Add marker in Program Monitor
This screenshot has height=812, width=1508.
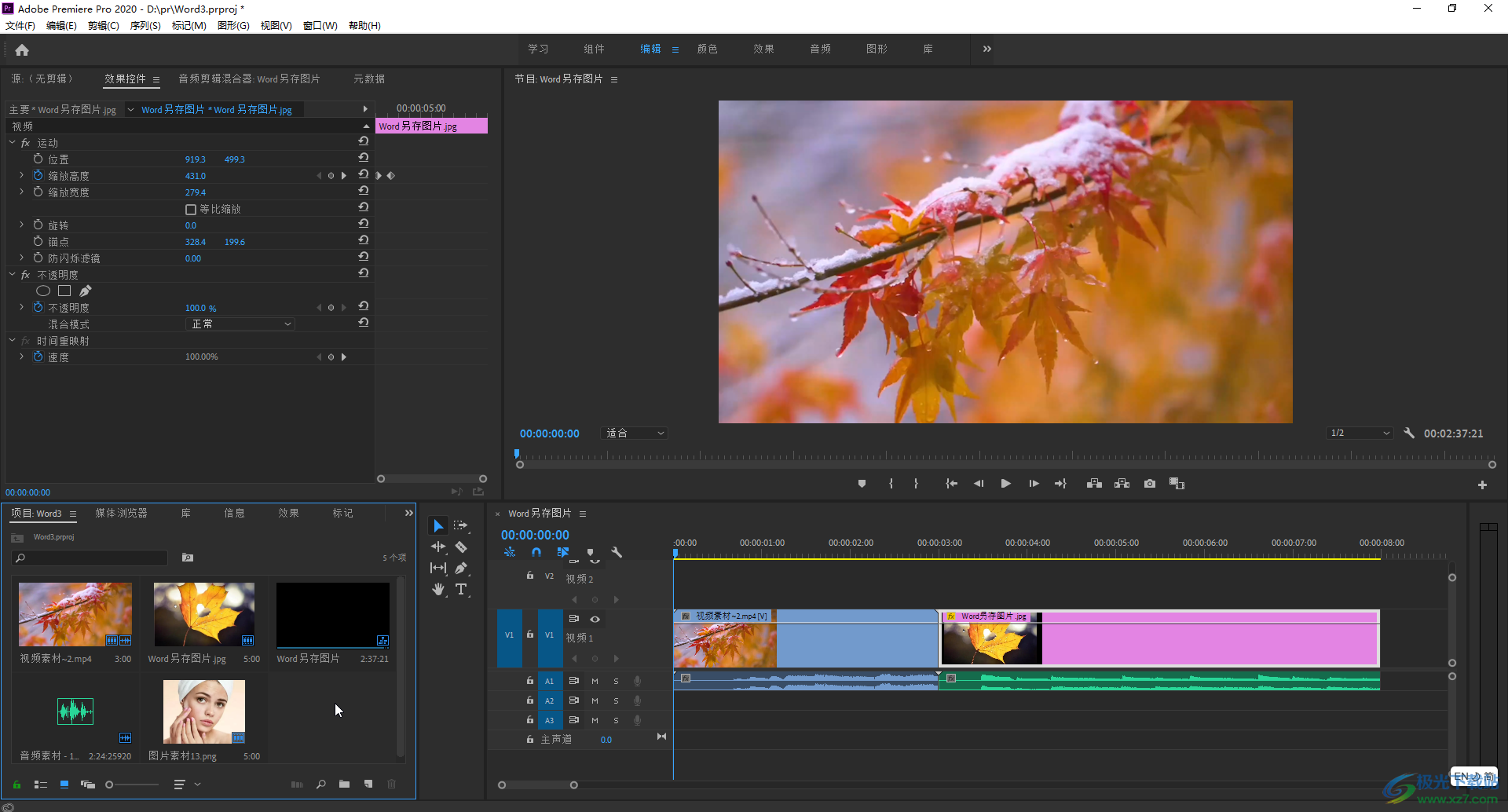pos(862,484)
